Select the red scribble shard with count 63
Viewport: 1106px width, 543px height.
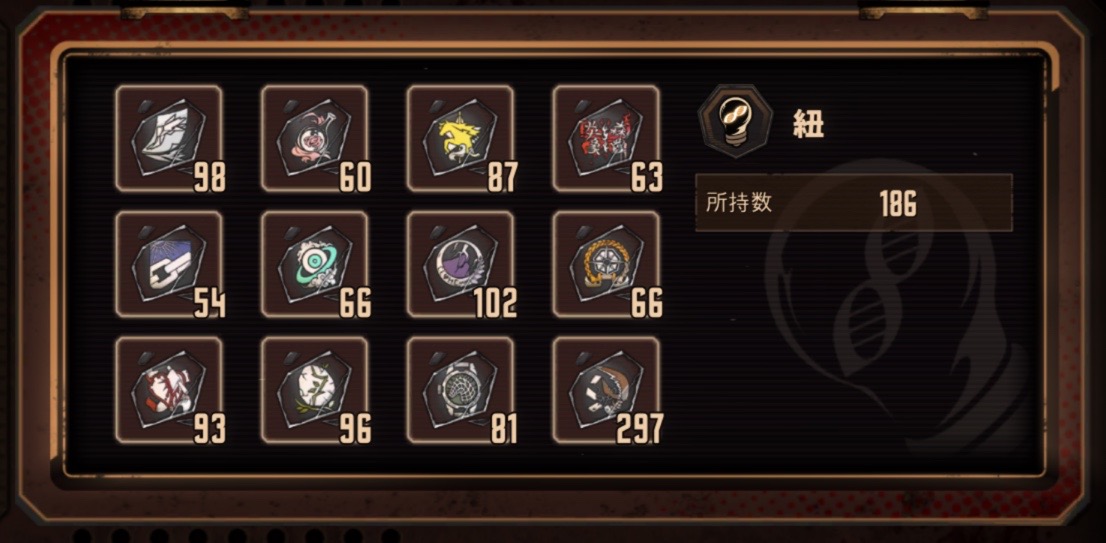tap(606, 138)
